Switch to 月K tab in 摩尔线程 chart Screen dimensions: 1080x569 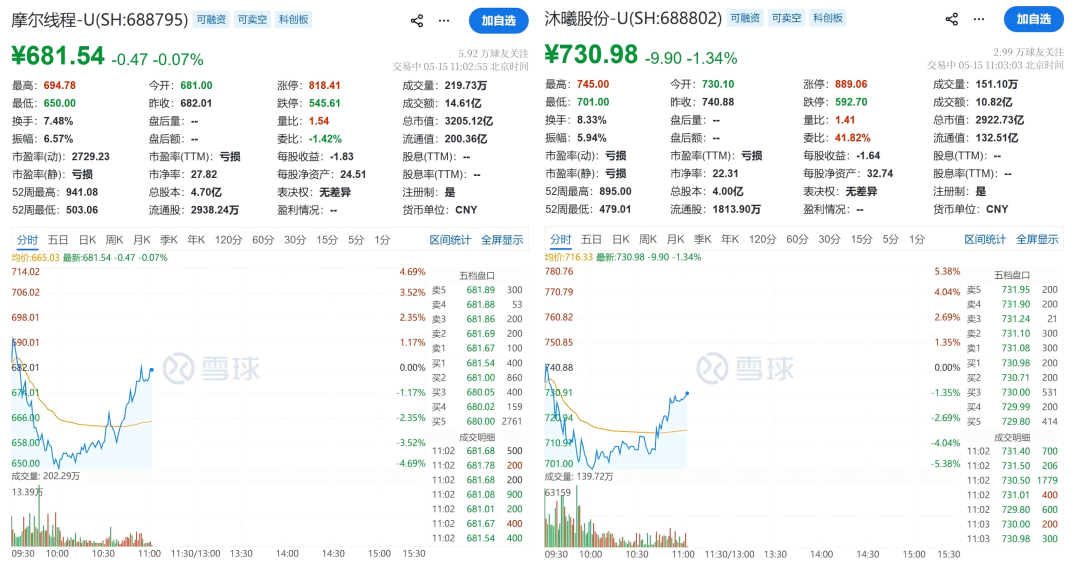point(142,240)
